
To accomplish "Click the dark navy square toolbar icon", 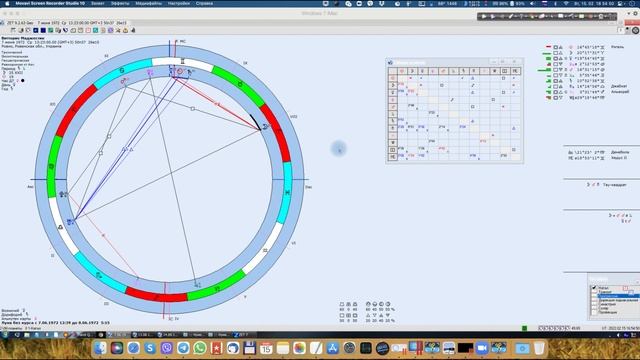I will (43, 30).
